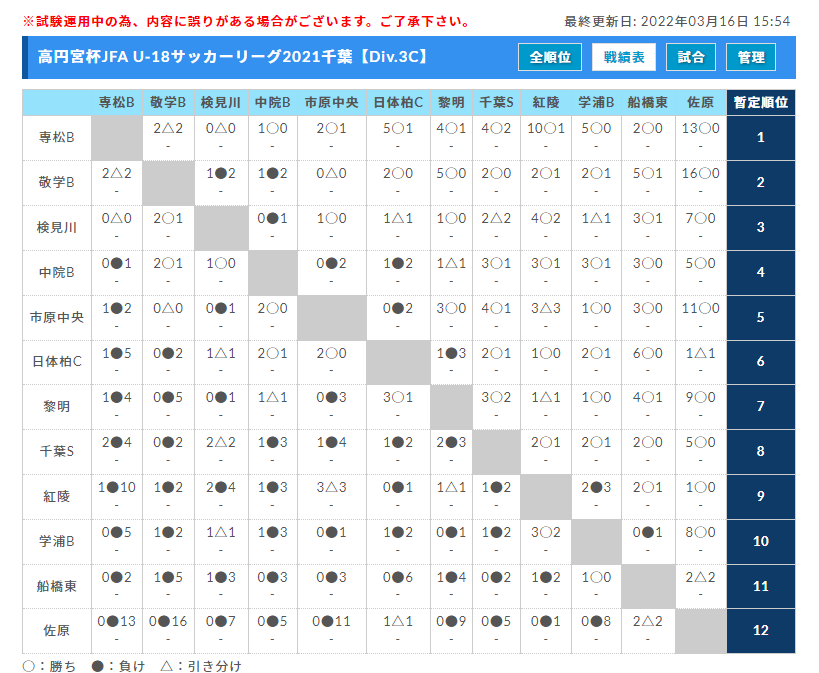Open the 試合 tab
Screen dimensions: 819x673
click(691, 57)
